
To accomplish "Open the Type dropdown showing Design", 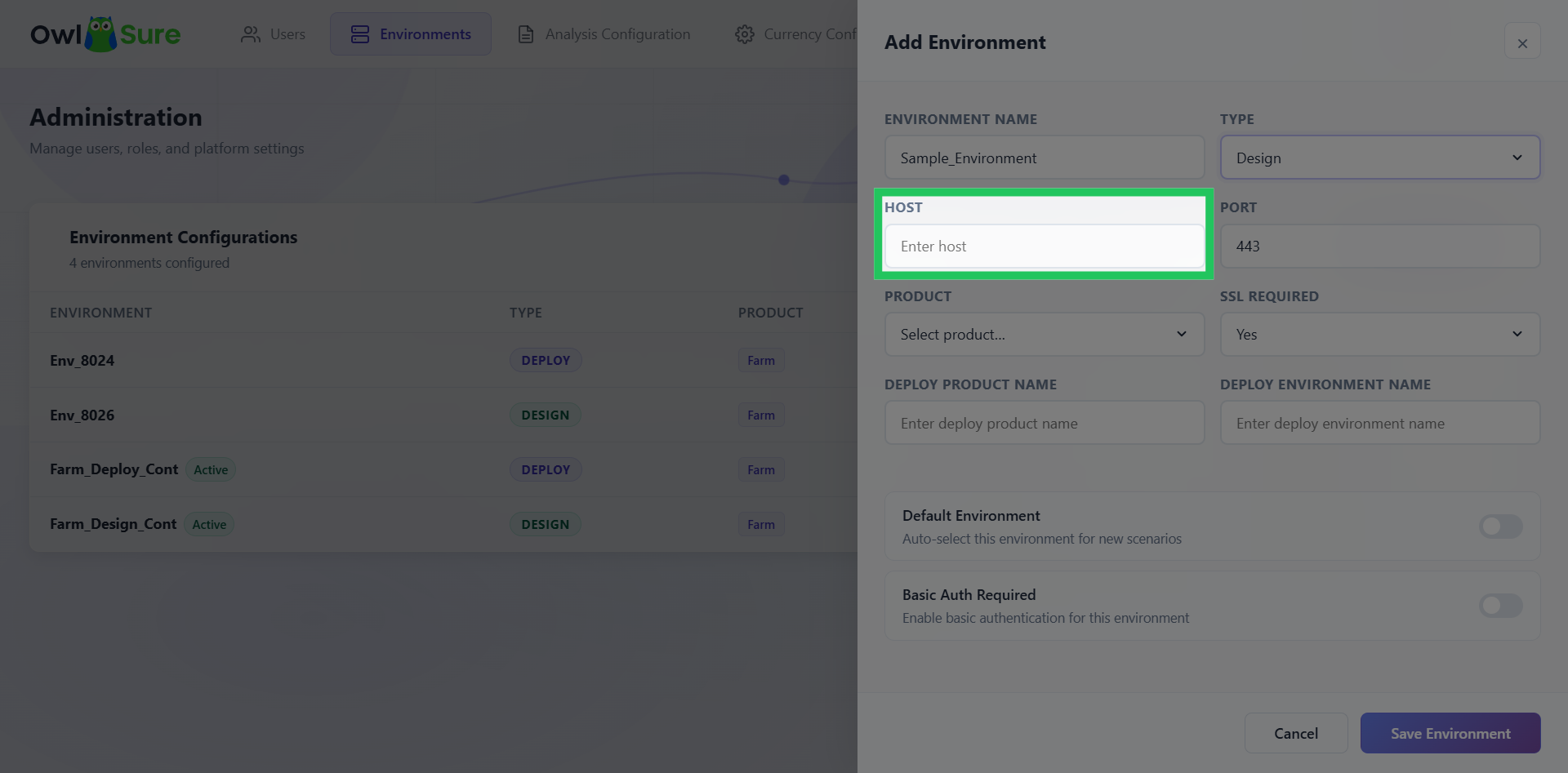I will (x=1380, y=158).
